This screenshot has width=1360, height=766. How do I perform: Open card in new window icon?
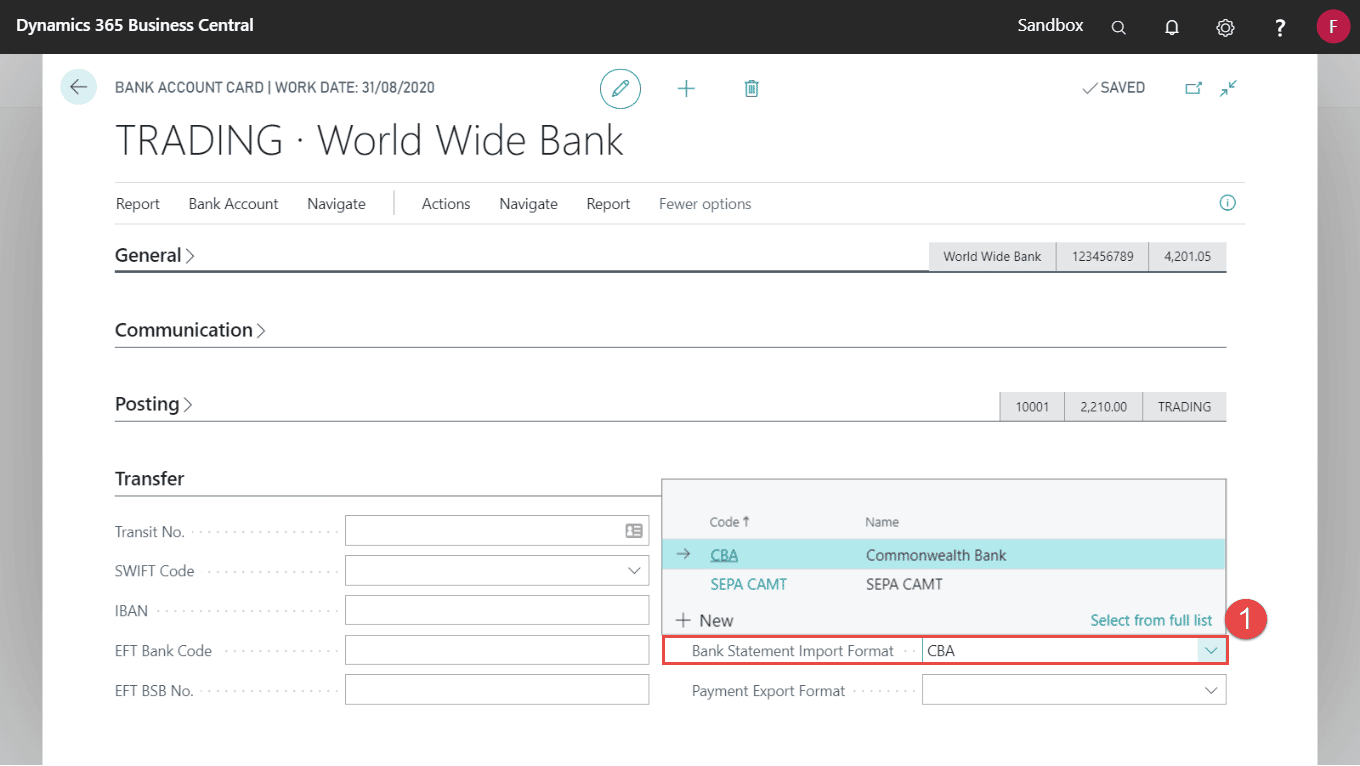[1193, 88]
